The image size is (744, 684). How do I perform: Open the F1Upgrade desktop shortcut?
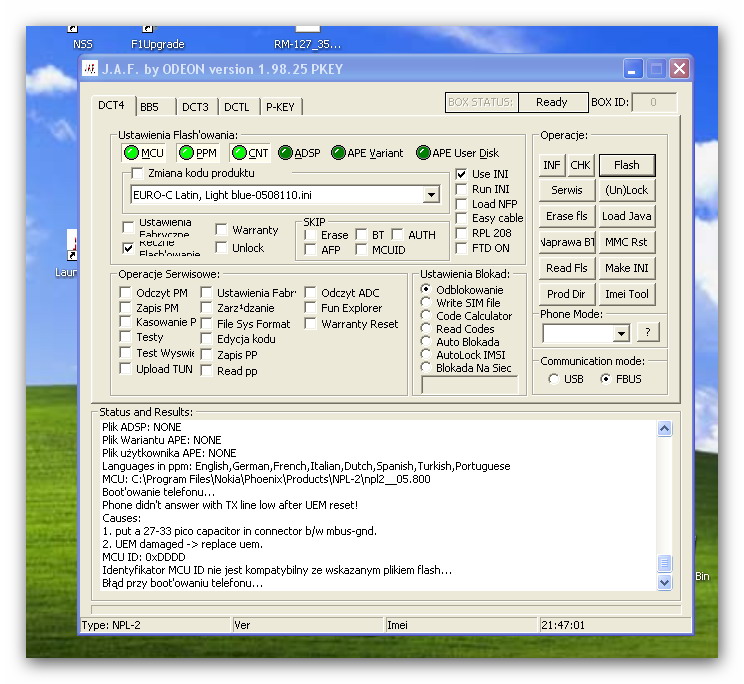coord(158,37)
